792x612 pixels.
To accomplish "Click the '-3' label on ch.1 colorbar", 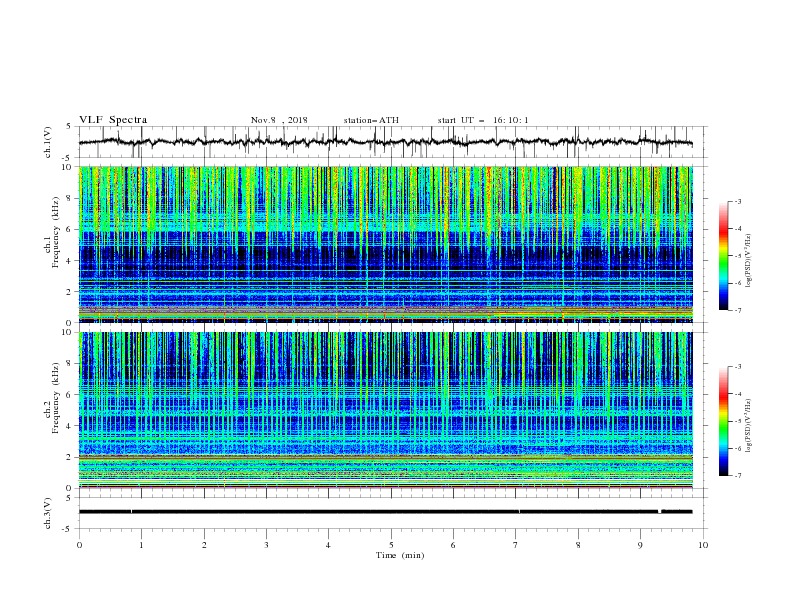I will [737, 201].
